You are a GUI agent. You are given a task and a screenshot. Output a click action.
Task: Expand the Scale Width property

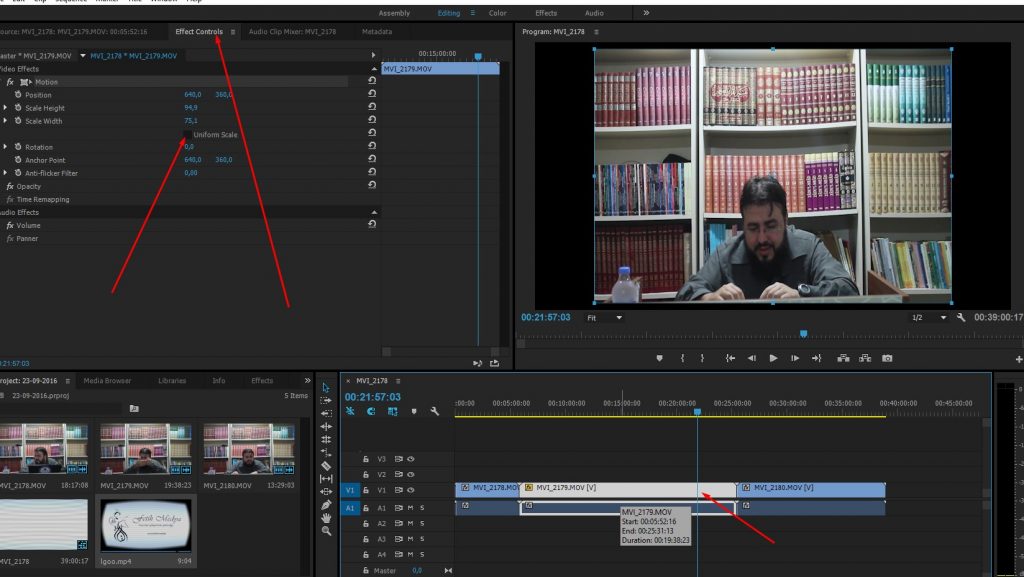(x=5, y=121)
